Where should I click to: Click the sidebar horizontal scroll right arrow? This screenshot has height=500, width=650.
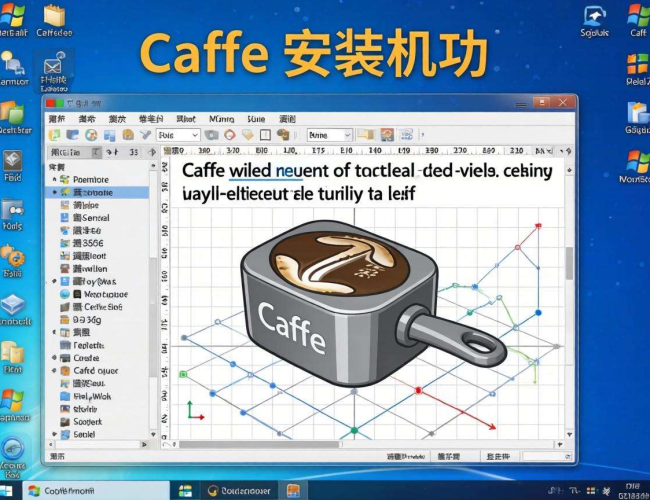144,444
